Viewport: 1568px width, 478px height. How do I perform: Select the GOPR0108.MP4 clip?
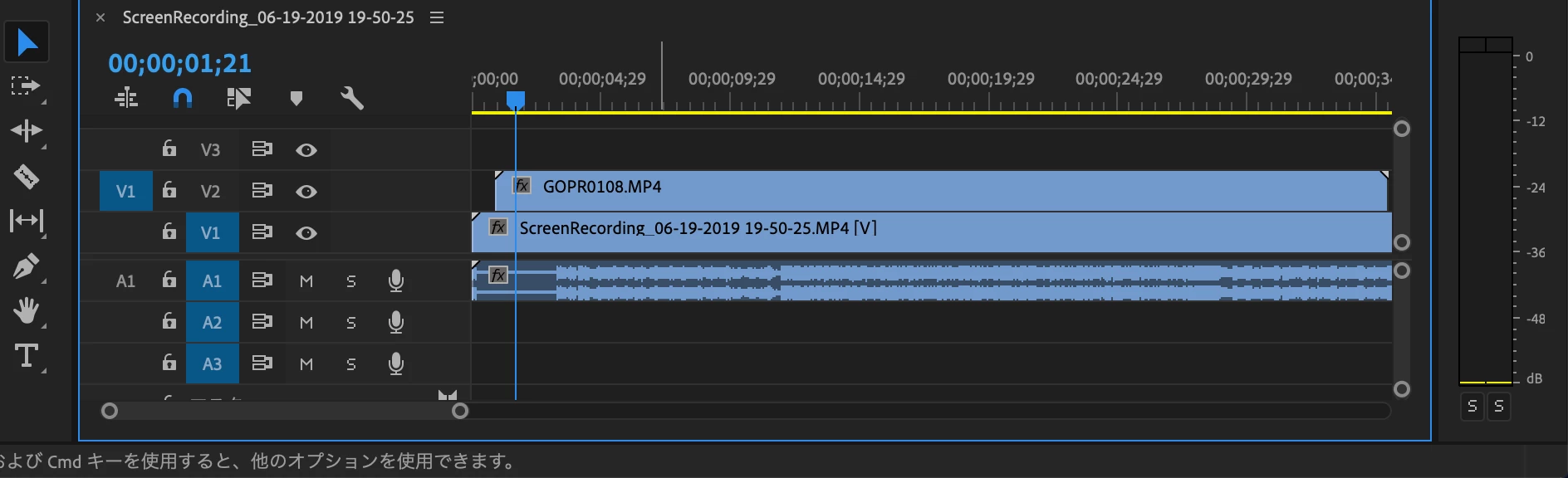942,191
